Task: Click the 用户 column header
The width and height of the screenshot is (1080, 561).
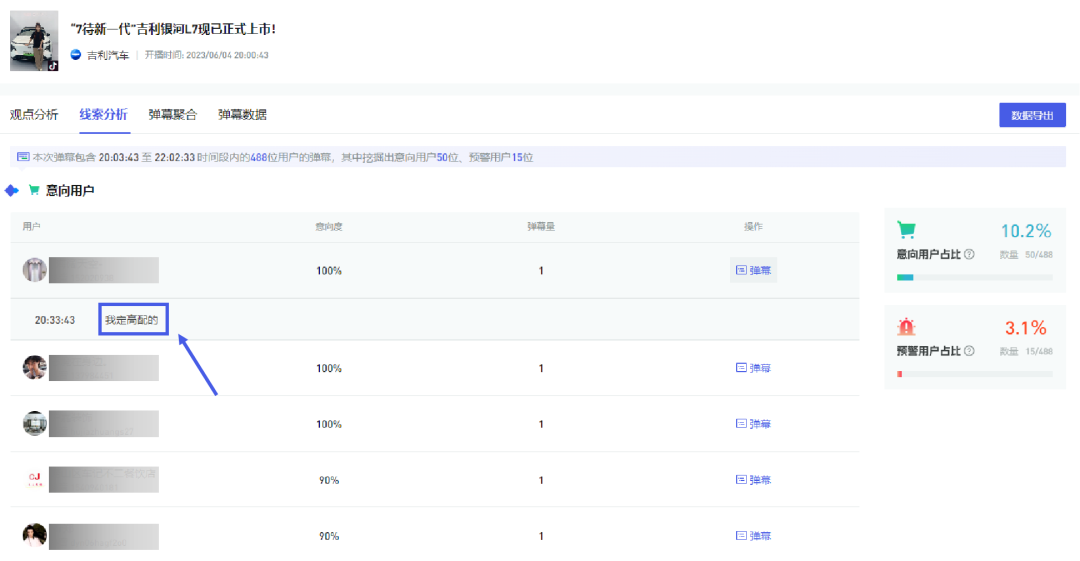Action: (31, 227)
